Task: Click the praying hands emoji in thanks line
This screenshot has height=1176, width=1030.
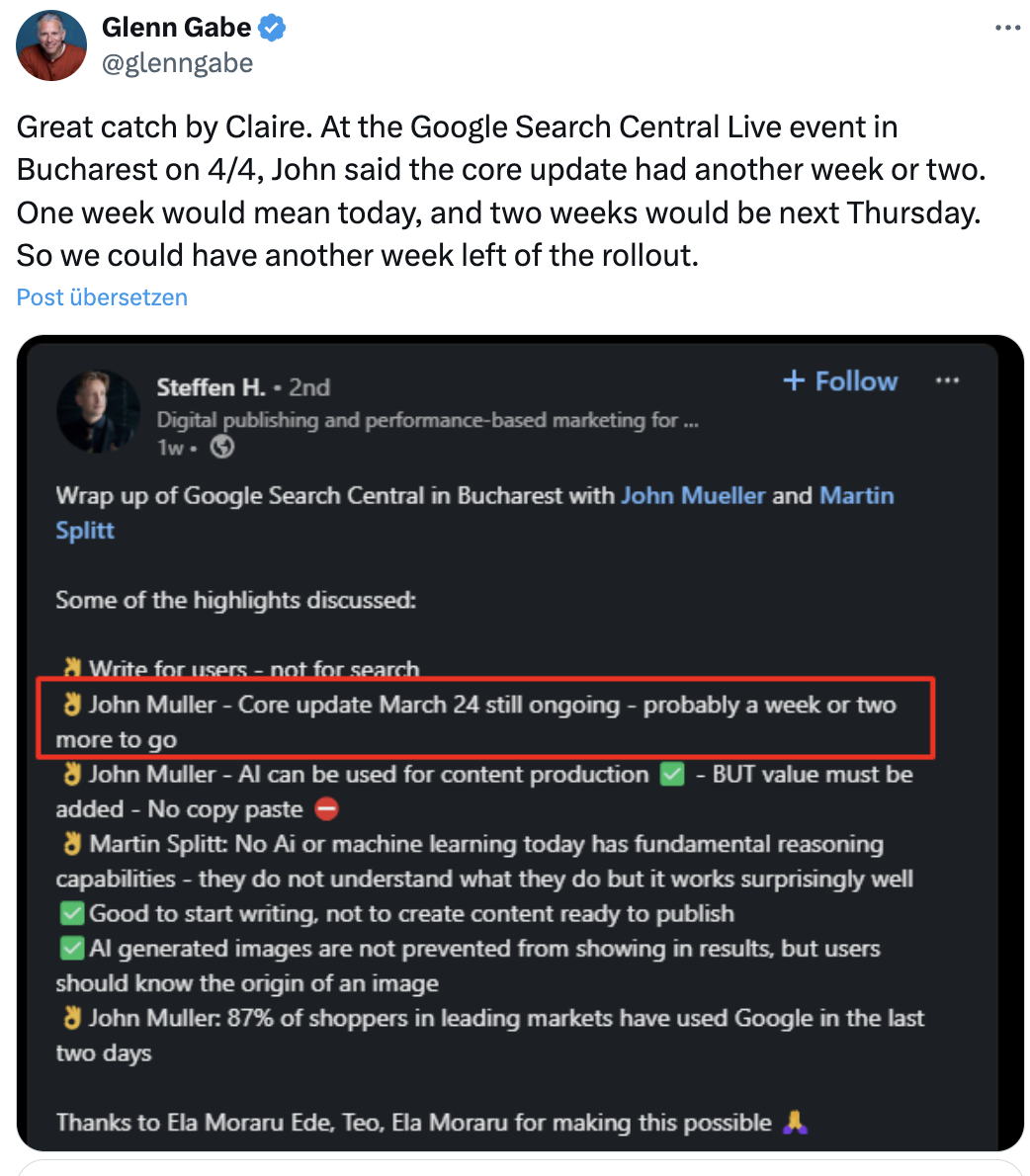Action: coord(796,1122)
